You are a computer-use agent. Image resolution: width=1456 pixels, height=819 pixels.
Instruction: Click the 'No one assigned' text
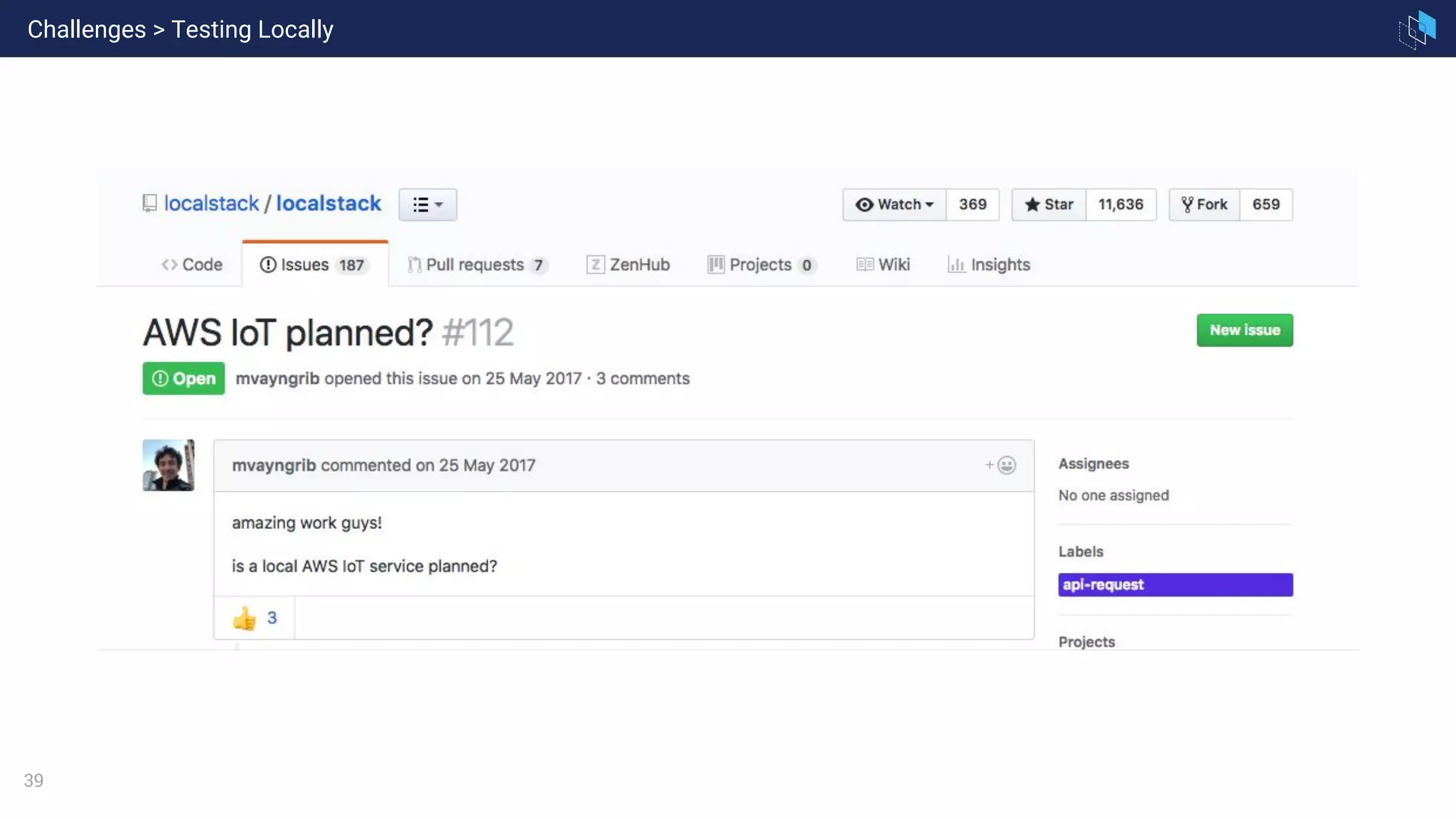click(x=1113, y=496)
